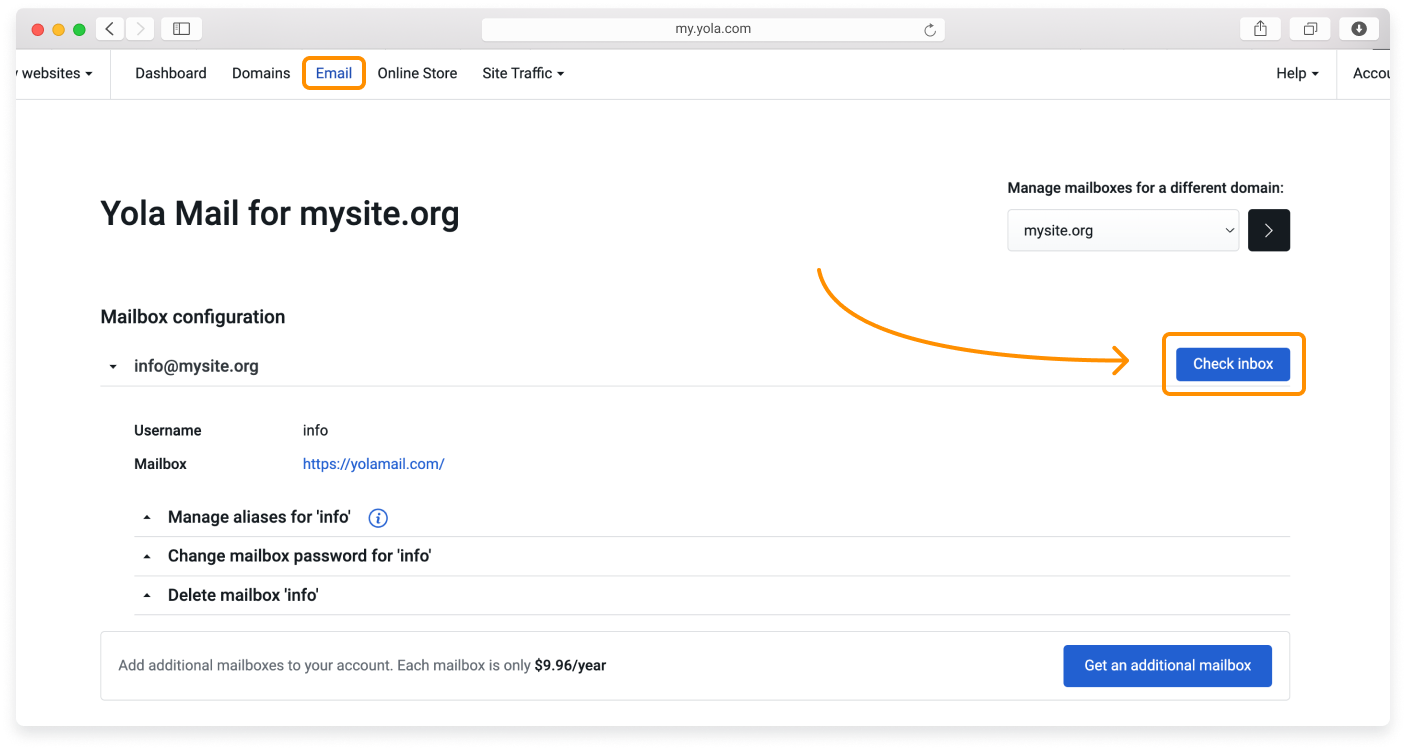1406x750 pixels.
Task: Go to the Online Store tab
Action: click(417, 73)
